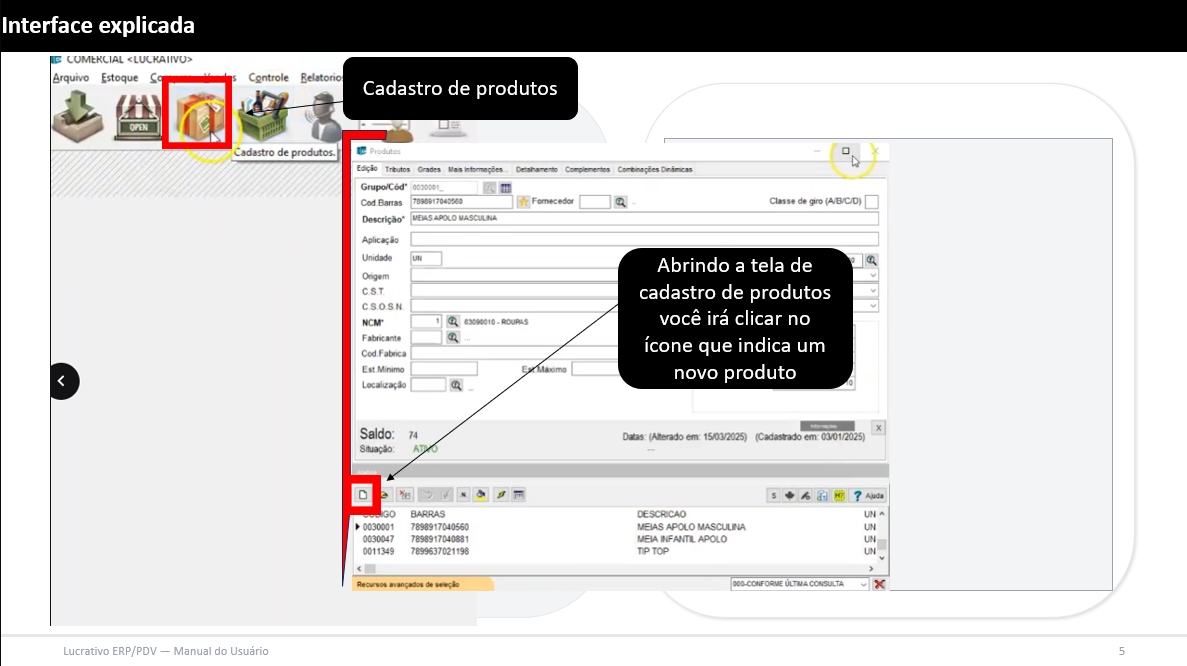Click the blue question mark Ajuda icon
The image size is (1187, 666).
click(856, 495)
